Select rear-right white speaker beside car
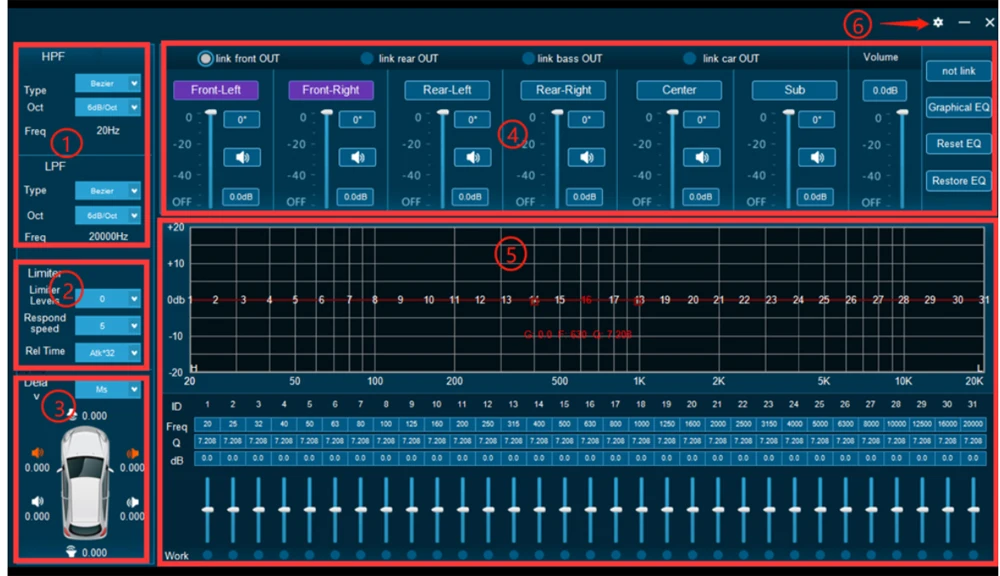The width and height of the screenshot is (1000, 576). [x=132, y=501]
